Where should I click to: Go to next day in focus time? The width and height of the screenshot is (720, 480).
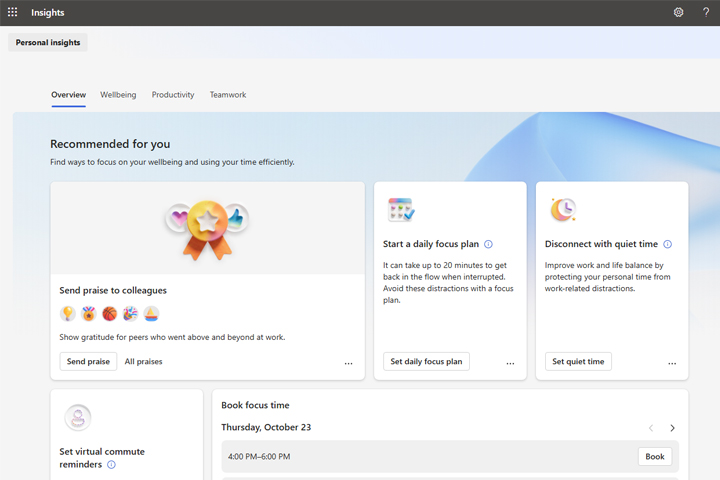coord(672,428)
